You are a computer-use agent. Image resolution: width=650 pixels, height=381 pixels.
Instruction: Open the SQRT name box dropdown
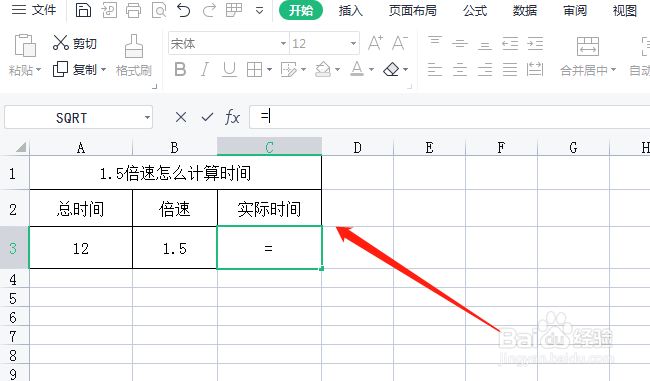(x=147, y=117)
